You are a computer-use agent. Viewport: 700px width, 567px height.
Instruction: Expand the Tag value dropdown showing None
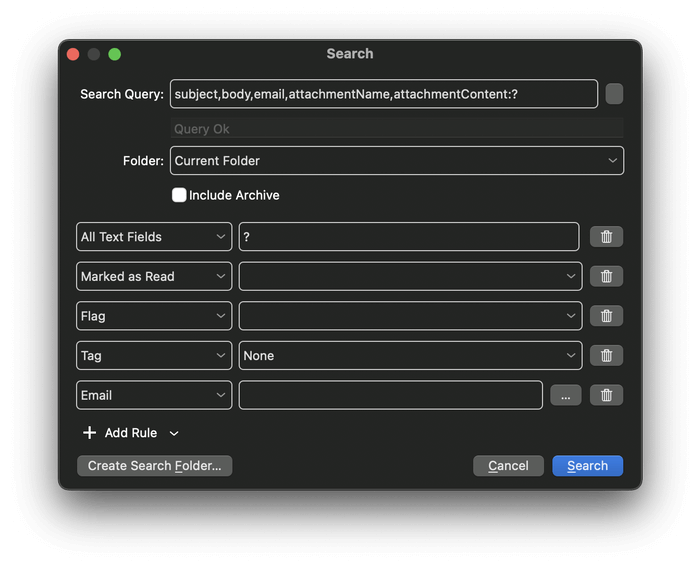point(410,355)
